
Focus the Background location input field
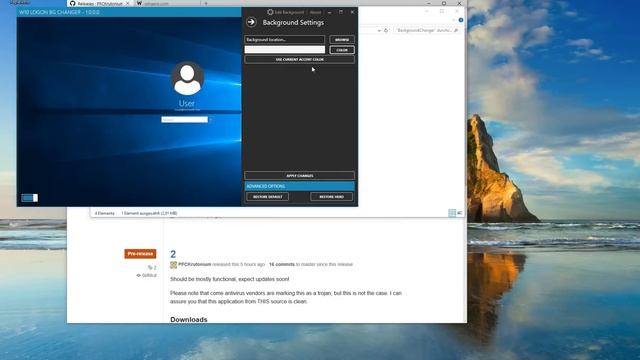pos(284,40)
